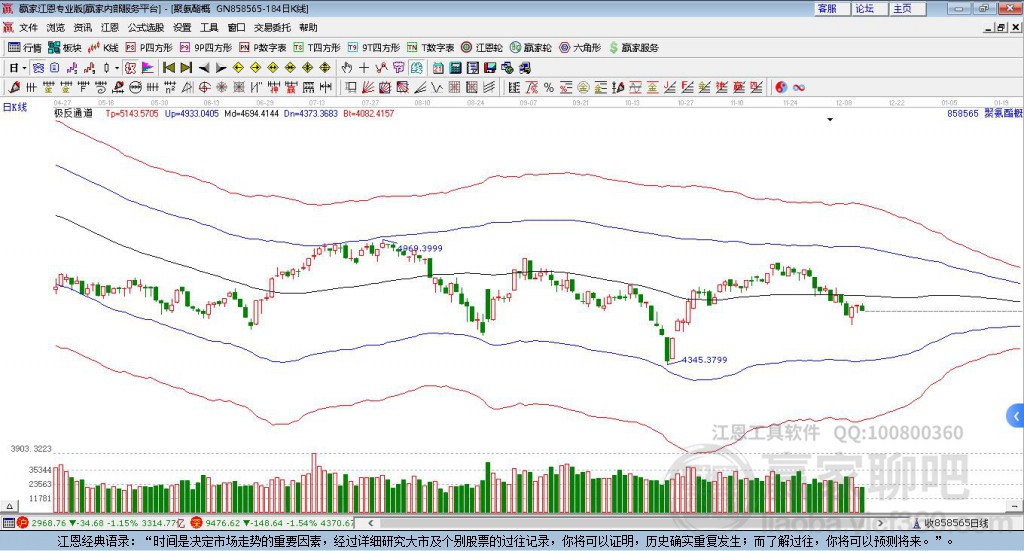Select the percent % retracement tool
This screenshot has height=551, width=1024.
coord(549,87)
